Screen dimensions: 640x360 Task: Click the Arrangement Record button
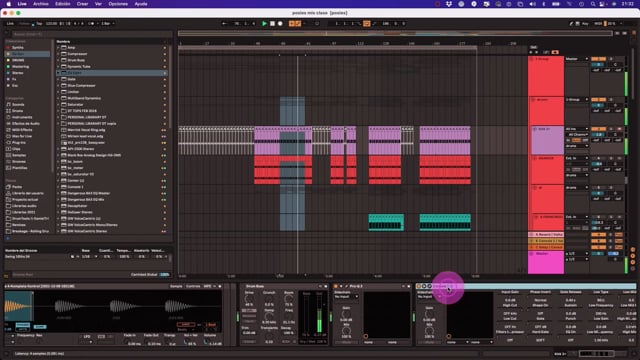click(280, 24)
